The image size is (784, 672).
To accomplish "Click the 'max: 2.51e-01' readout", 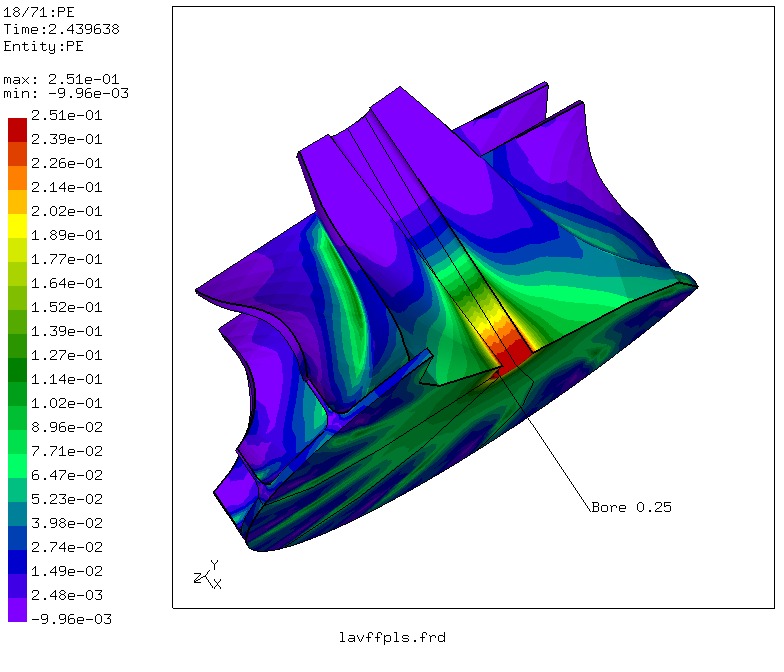I will [57, 78].
